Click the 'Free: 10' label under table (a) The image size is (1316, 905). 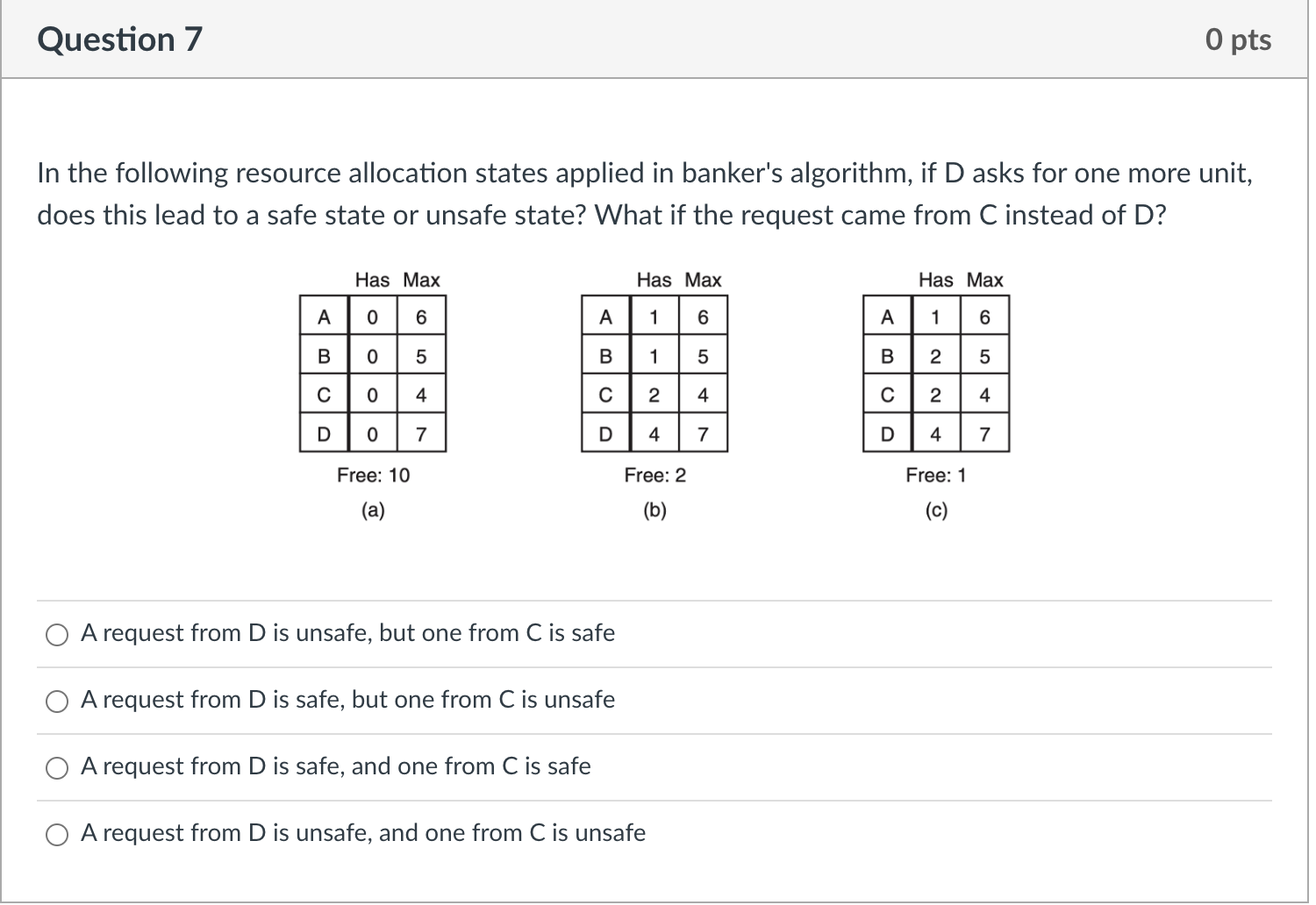(372, 475)
